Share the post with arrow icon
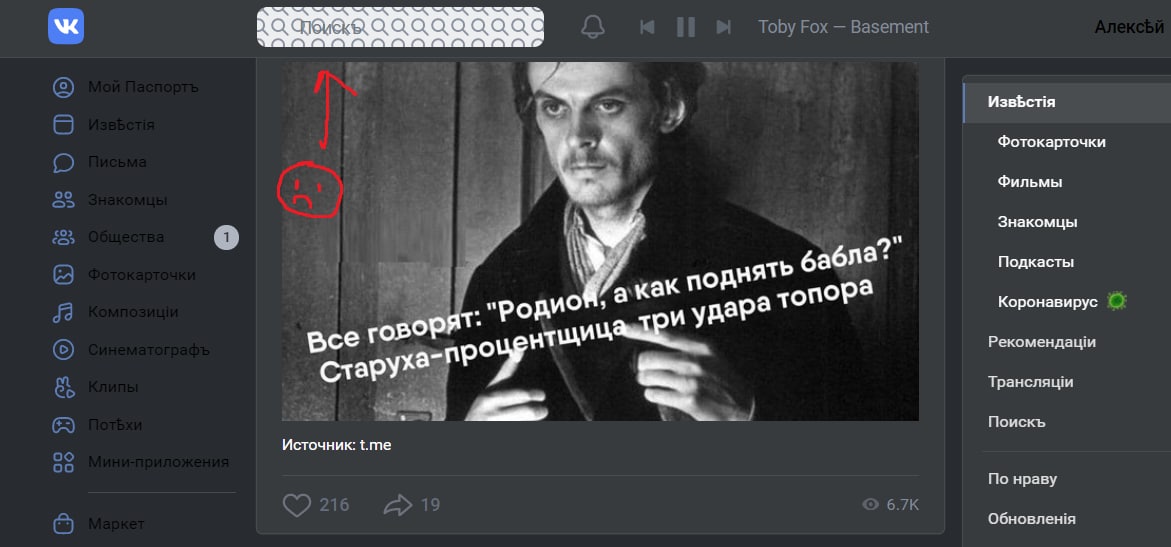 (398, 505)
